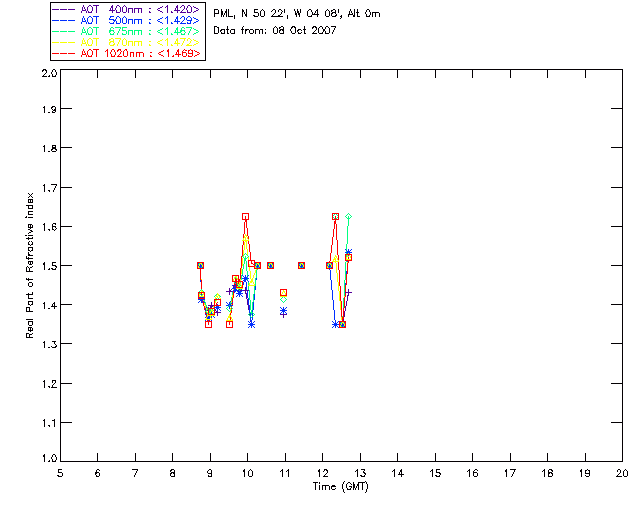Viewport: 640px width, 512px height.
Task: Select the data marker at 1.5 near time 11.4
Action: pos(301,265)
